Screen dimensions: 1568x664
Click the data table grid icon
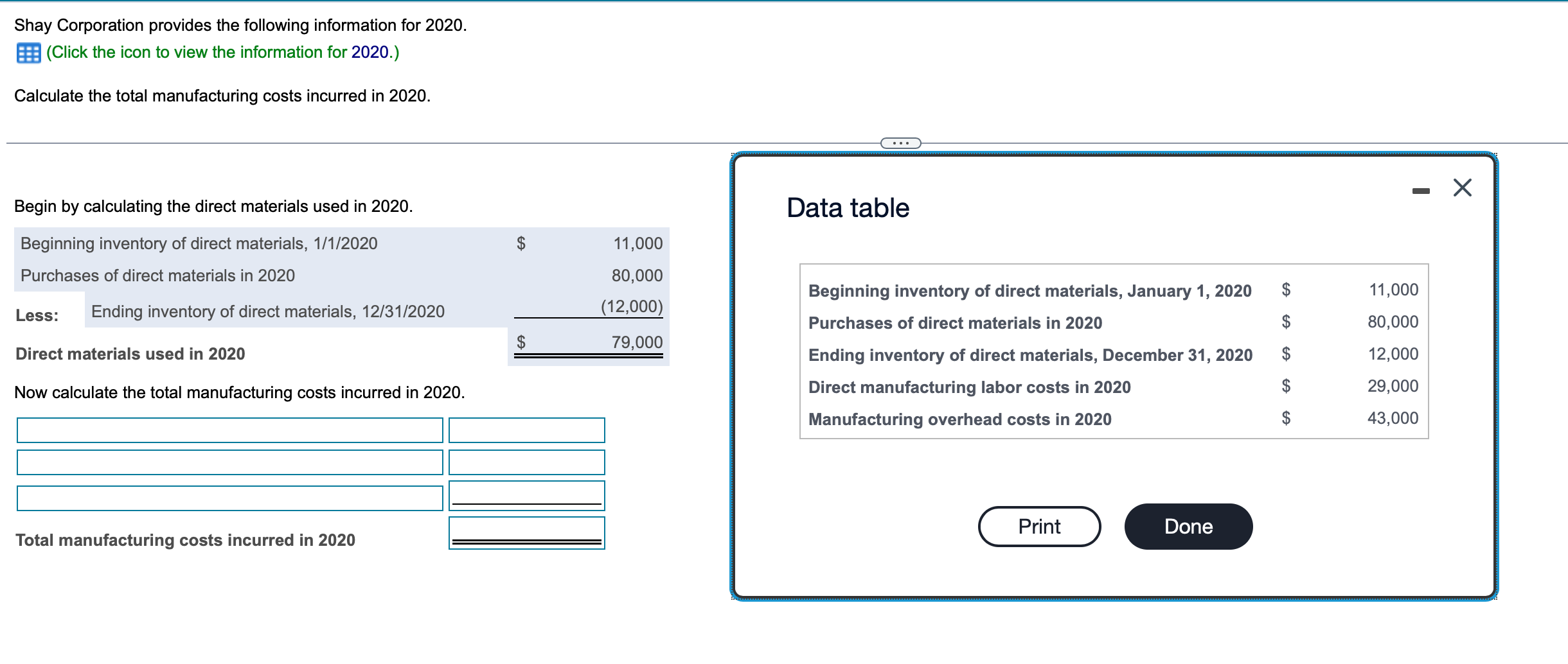click(x=28, y=53)
